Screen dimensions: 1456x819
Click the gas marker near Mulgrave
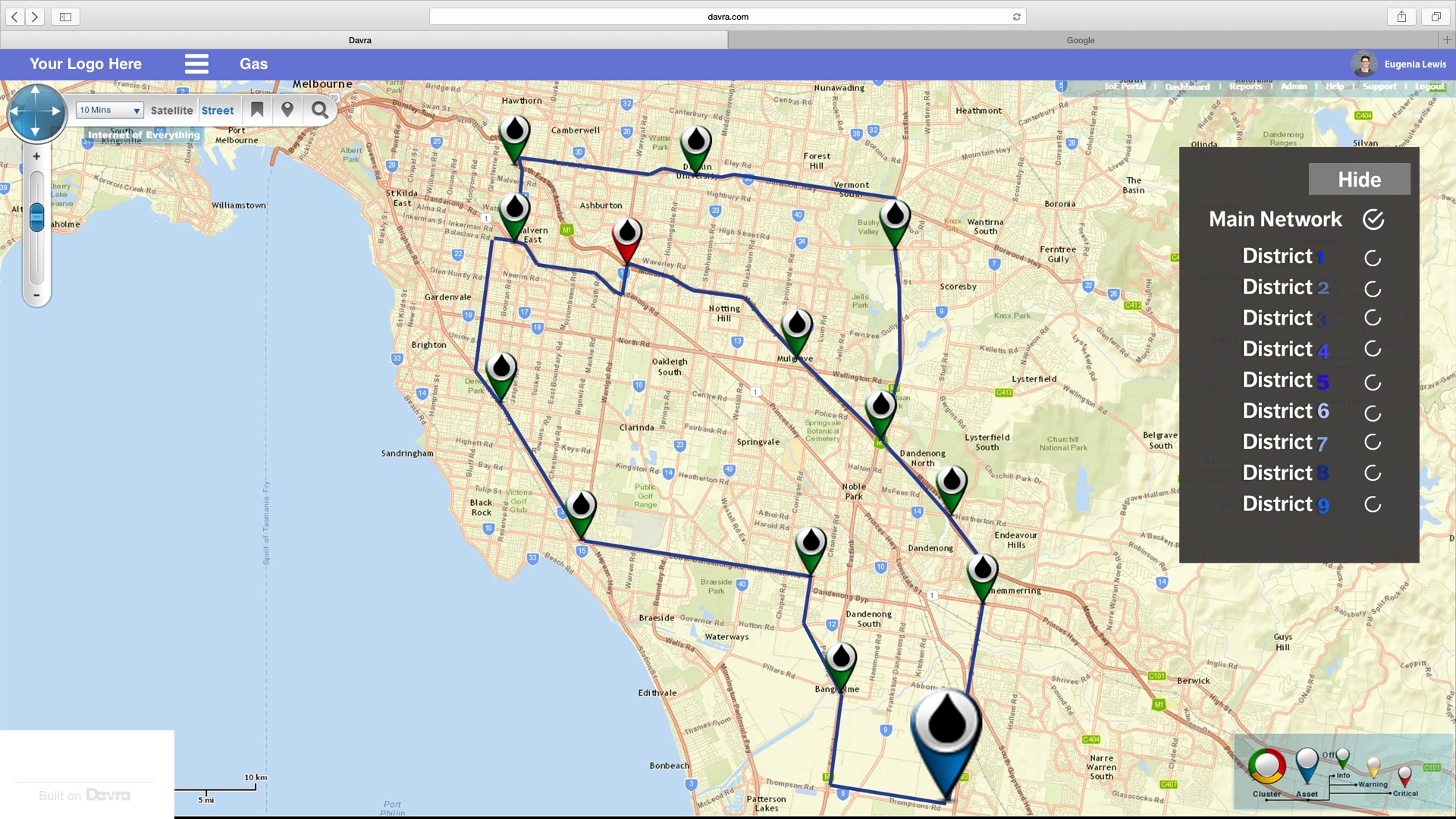pyautogui.click(x=797, y=334)
